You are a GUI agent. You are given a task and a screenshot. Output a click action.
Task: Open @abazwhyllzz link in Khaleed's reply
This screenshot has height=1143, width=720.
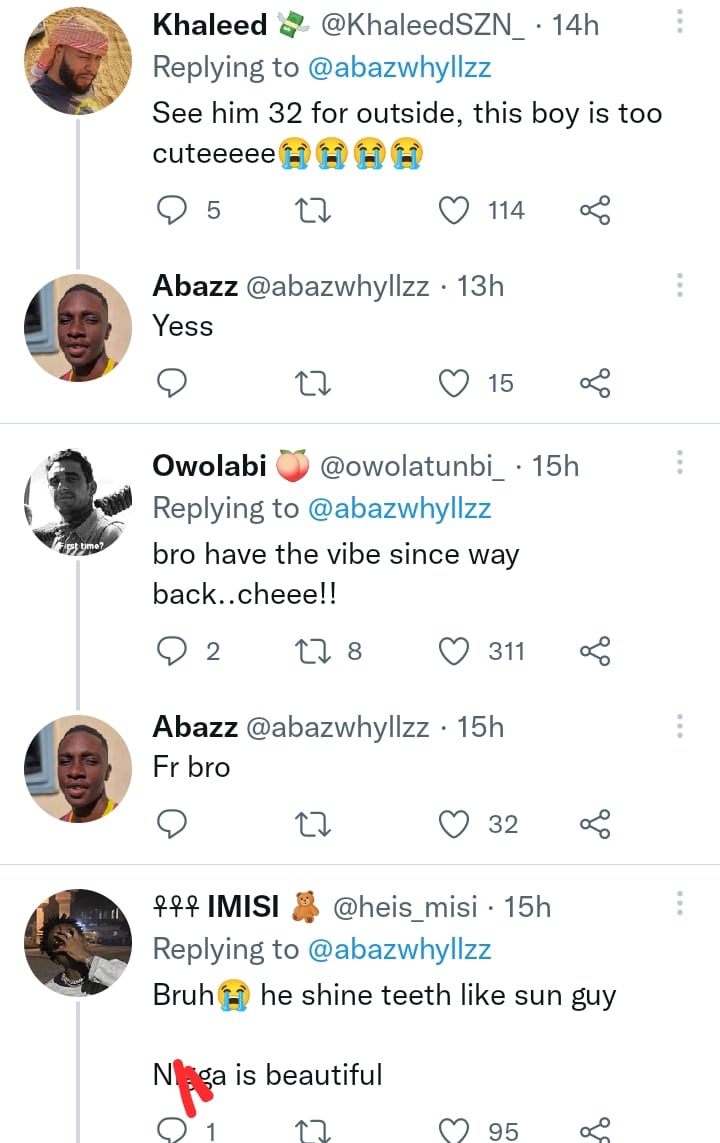point(399,68)
